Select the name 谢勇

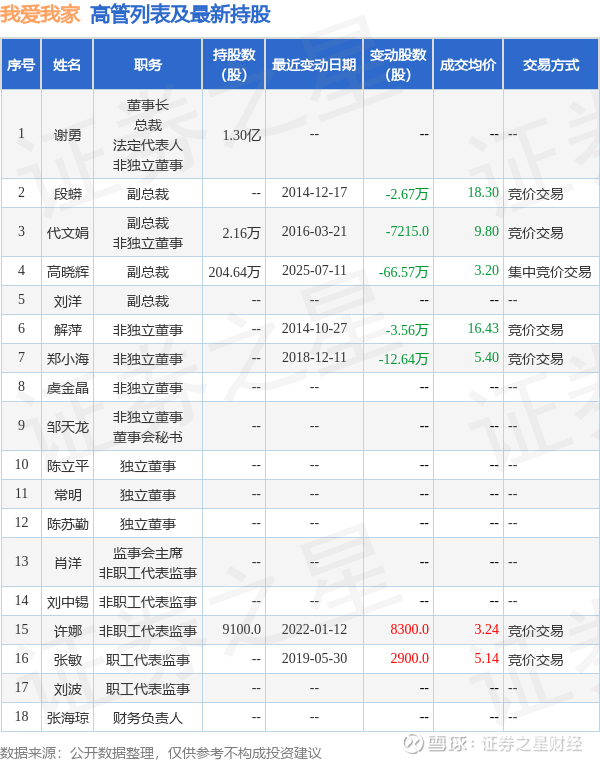click(x=68, y=135)
